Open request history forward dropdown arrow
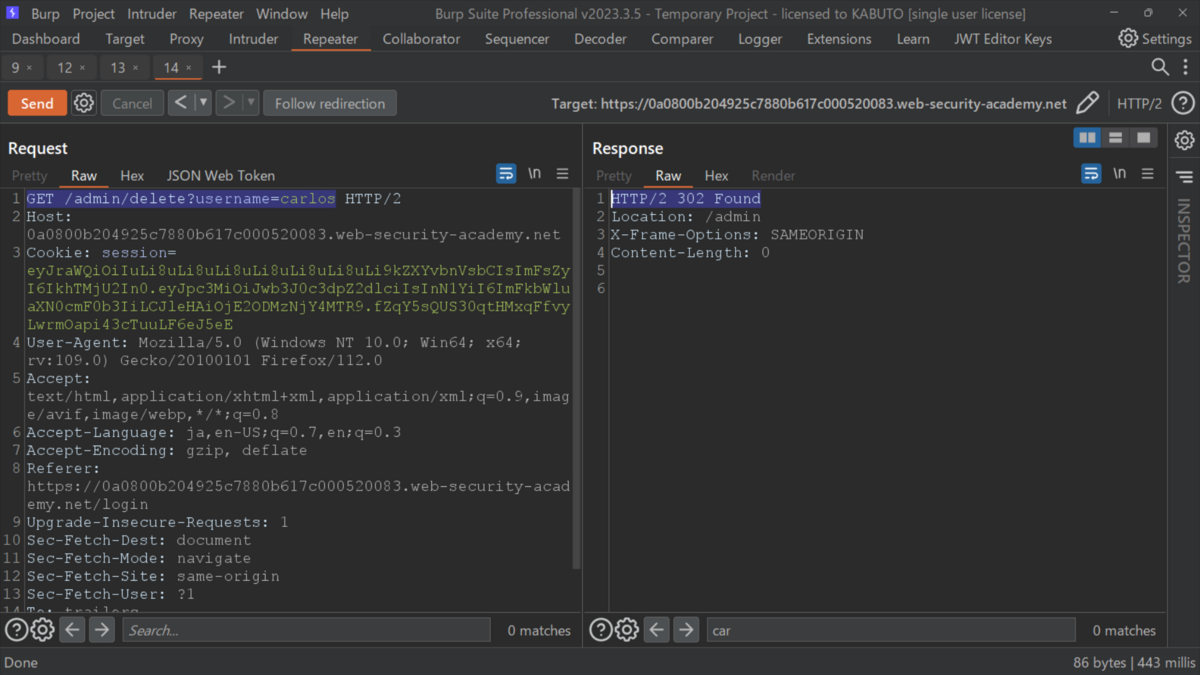The image size is (1200, 675). coord(251,102)
